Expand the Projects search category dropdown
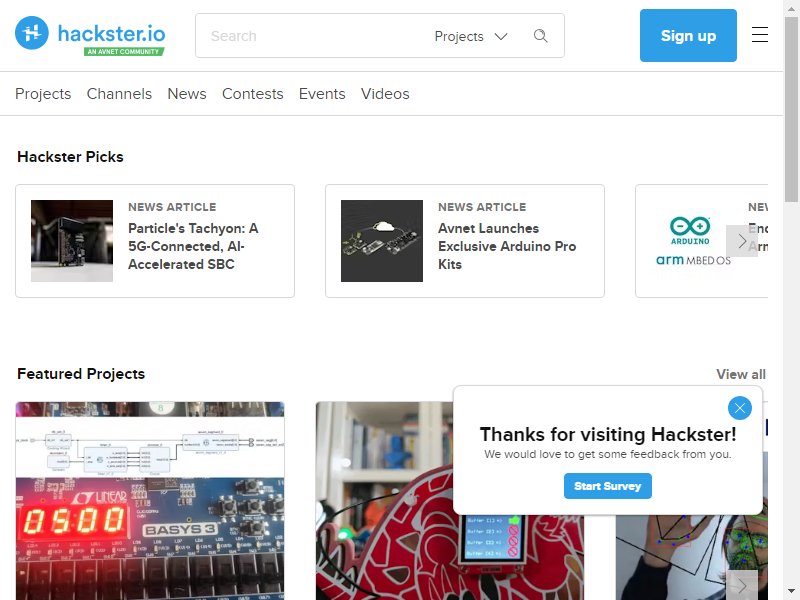This screenshot has height=600, width=800. (470, 36)
